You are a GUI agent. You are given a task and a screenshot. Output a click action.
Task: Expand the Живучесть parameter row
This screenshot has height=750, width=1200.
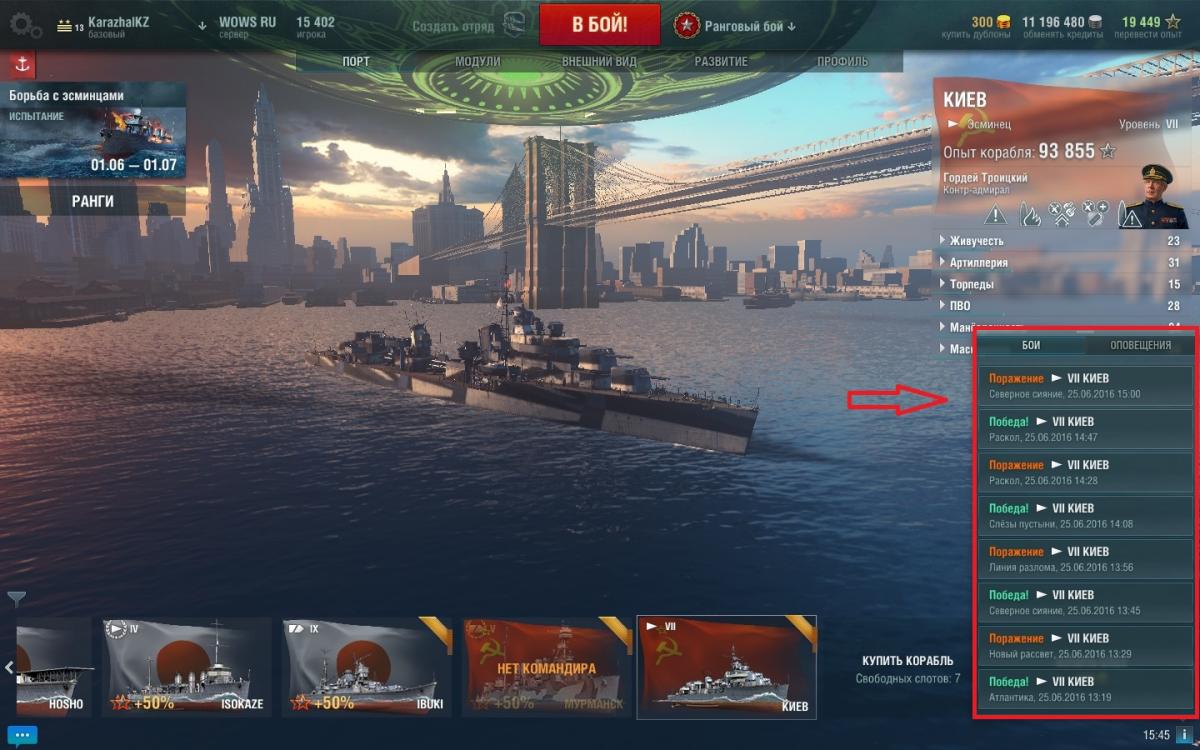click(1060, 241)
